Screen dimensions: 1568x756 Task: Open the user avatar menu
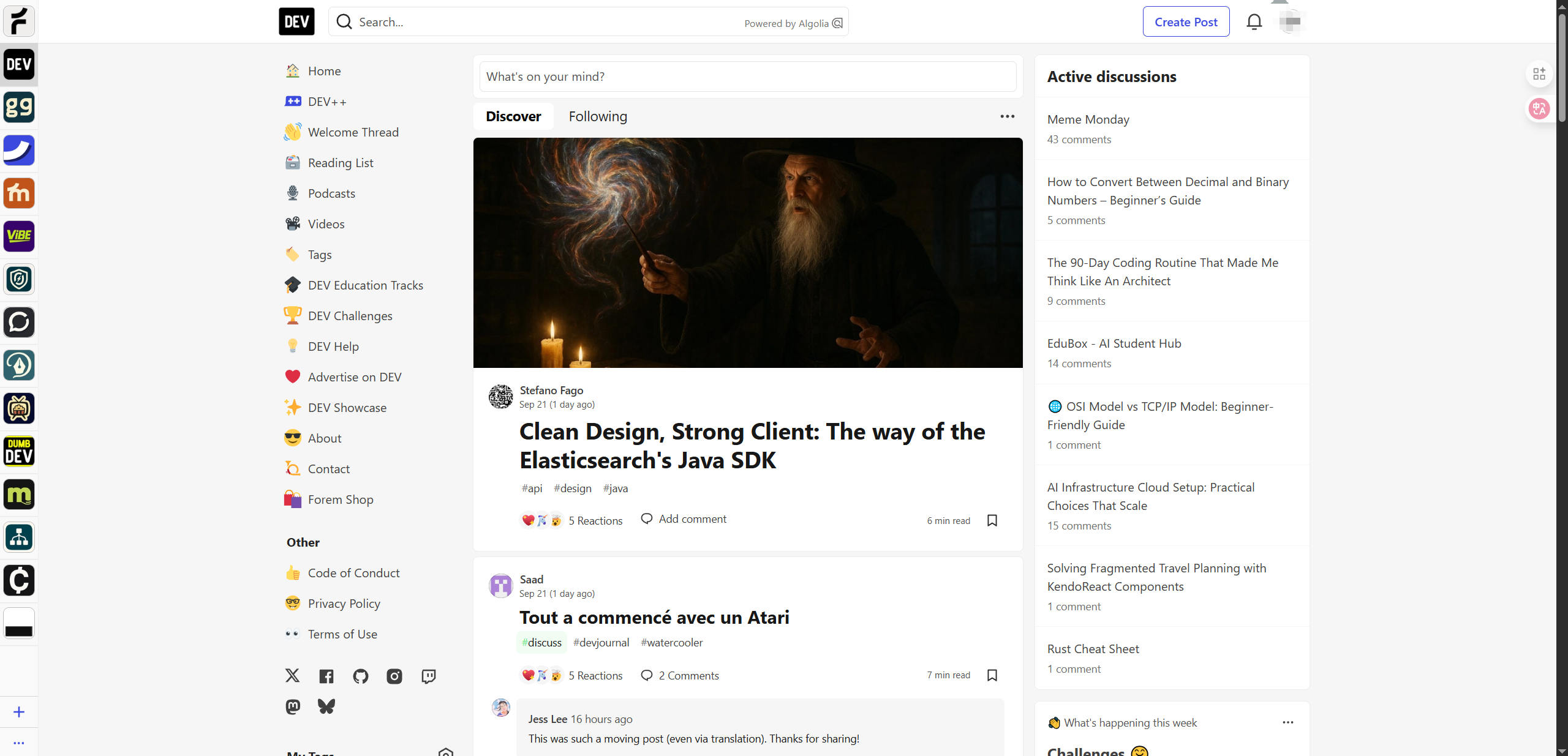tap(1291, 22)
